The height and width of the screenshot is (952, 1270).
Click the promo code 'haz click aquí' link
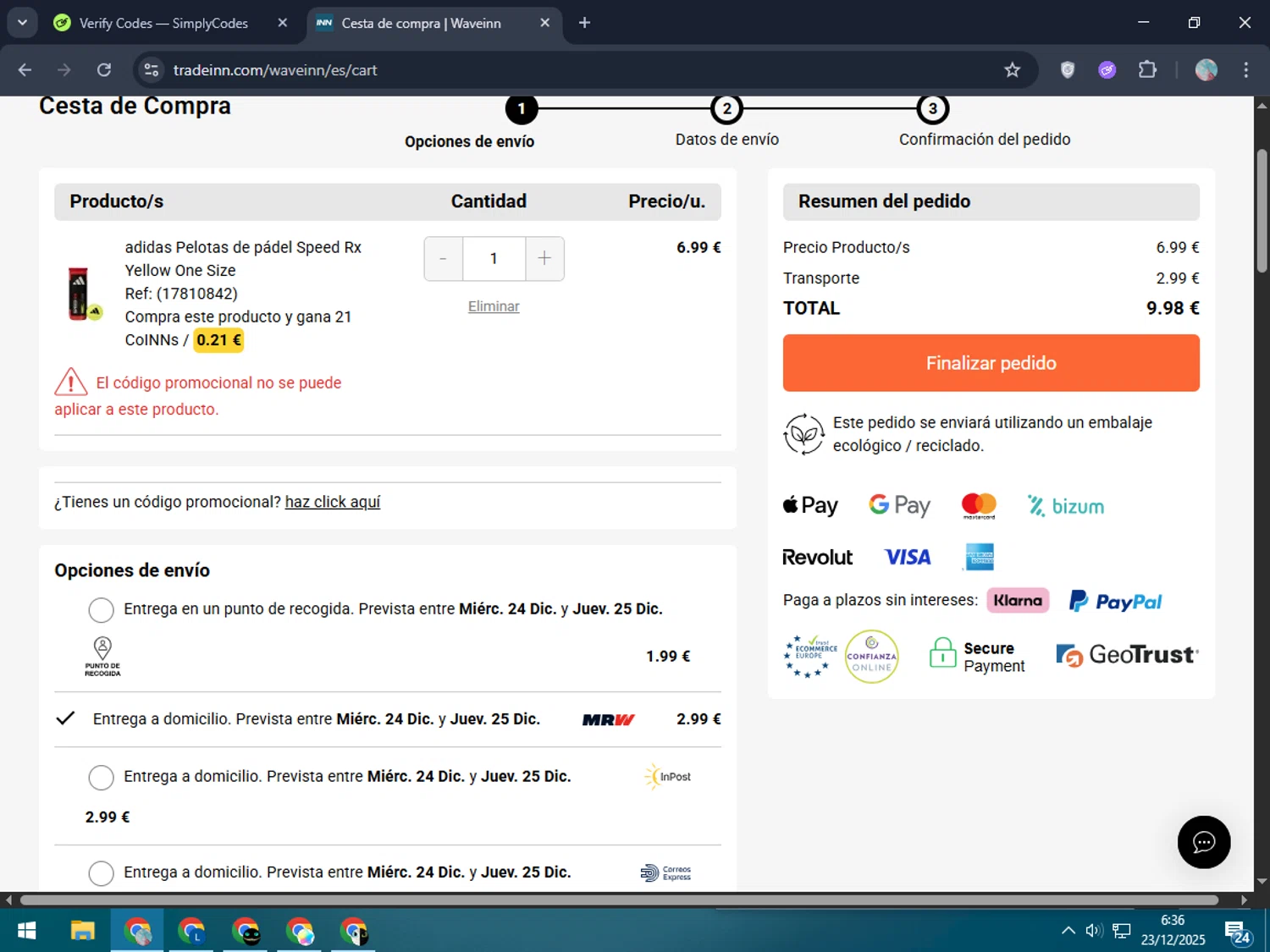[x=333, y=502]
